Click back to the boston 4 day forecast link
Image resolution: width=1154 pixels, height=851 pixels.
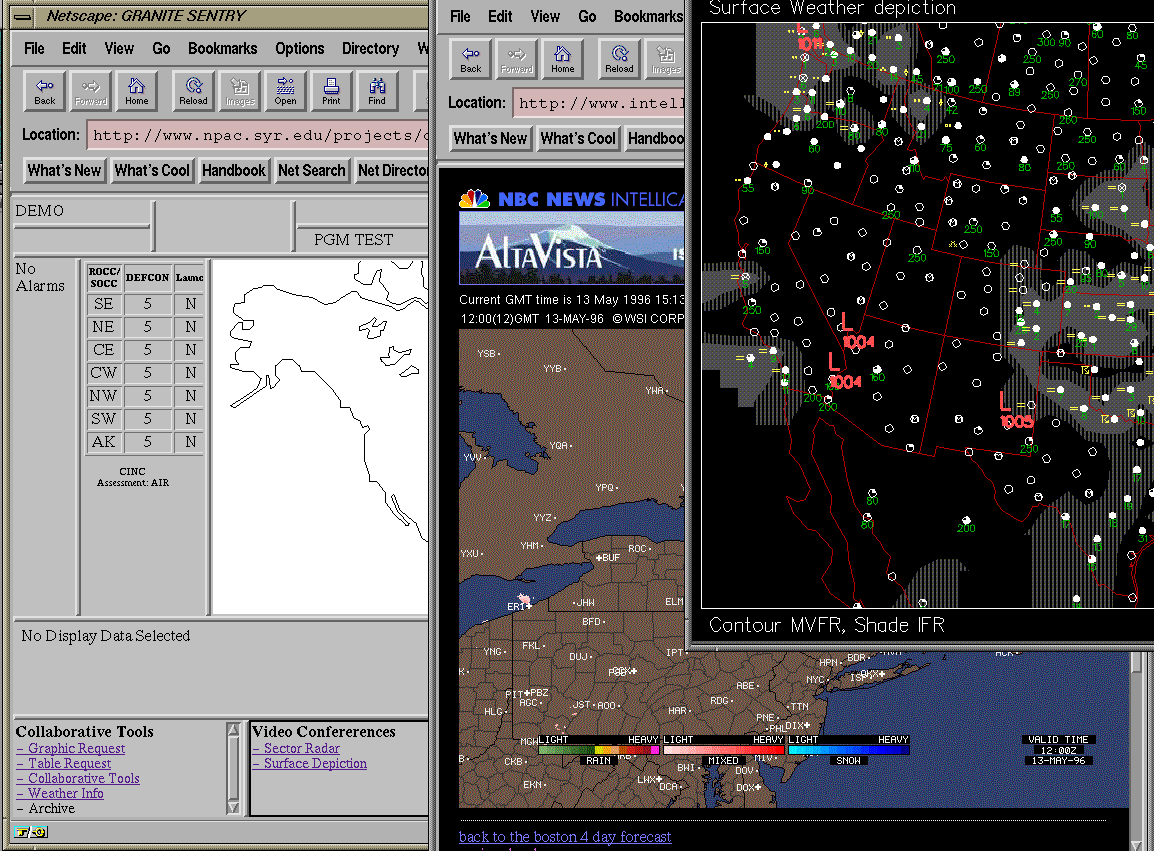pyautogui.click(x=565, y=836)
